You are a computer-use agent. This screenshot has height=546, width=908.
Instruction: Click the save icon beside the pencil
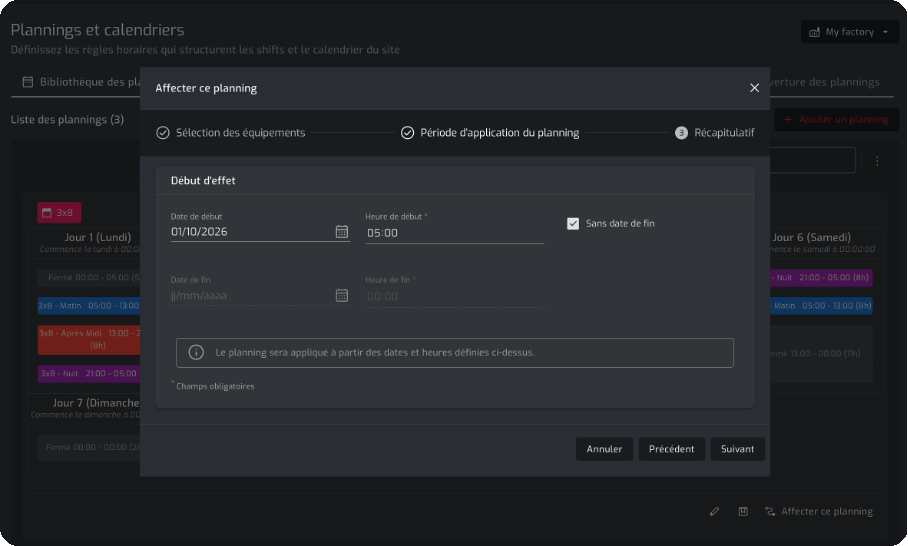pos(743,511)
